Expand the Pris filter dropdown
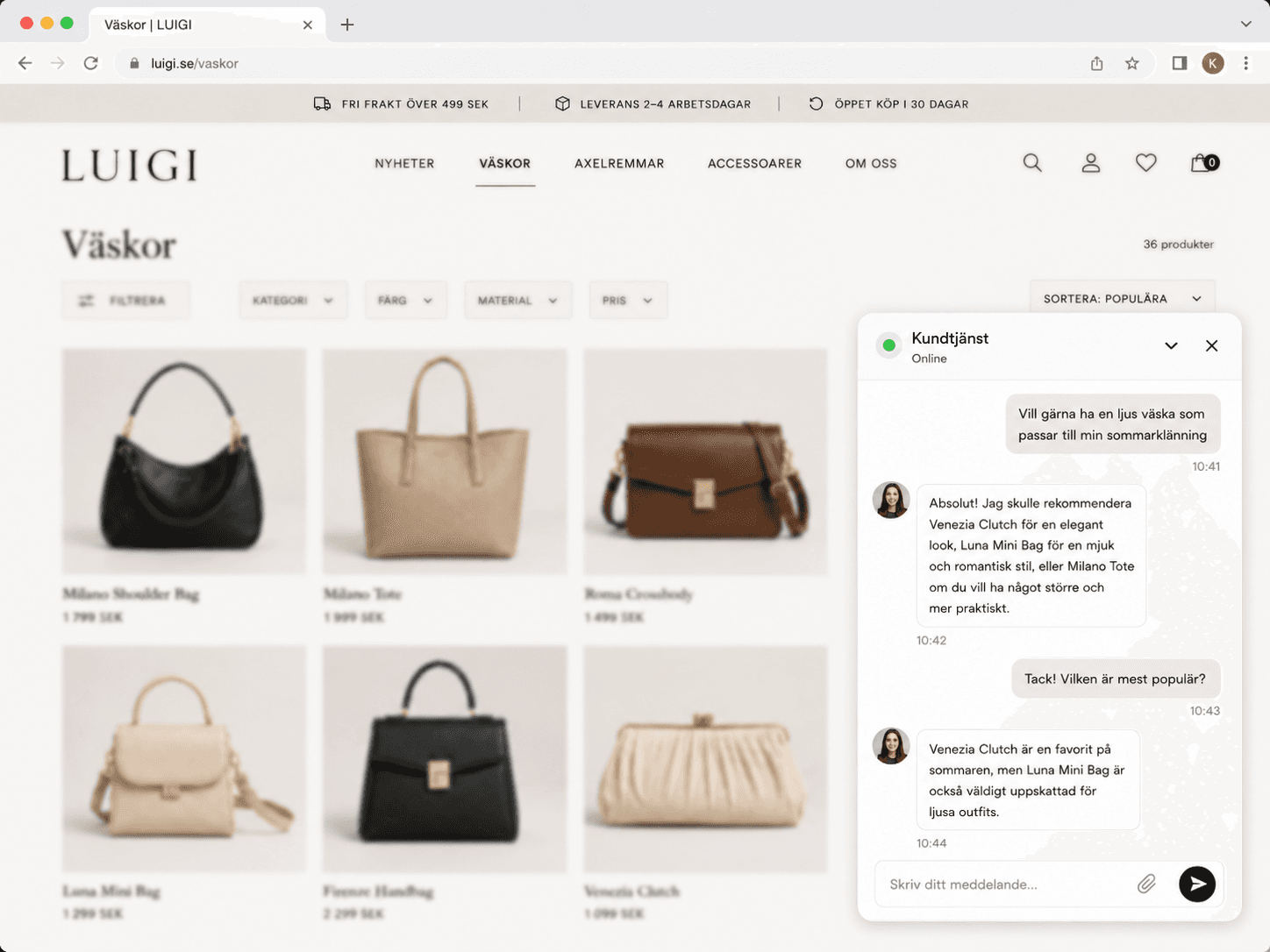The width and height of the screenshot is (1270, 952). 628,301
